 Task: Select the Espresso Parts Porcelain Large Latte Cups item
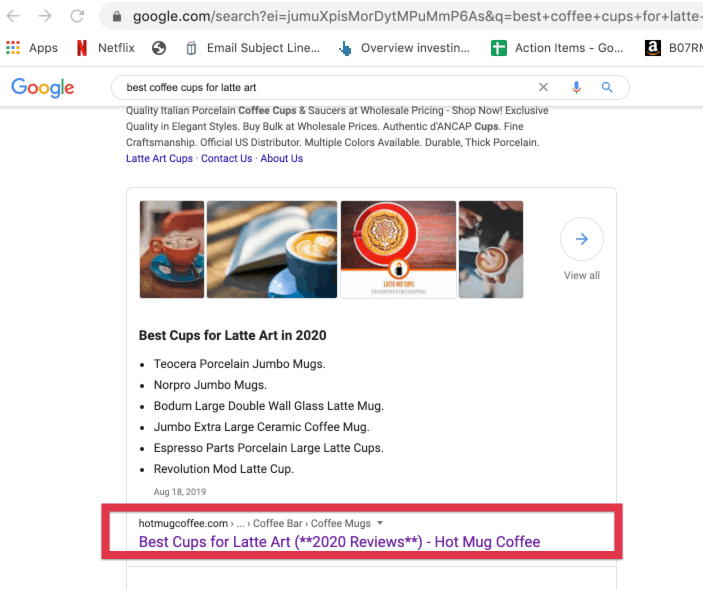pos(269,448)
